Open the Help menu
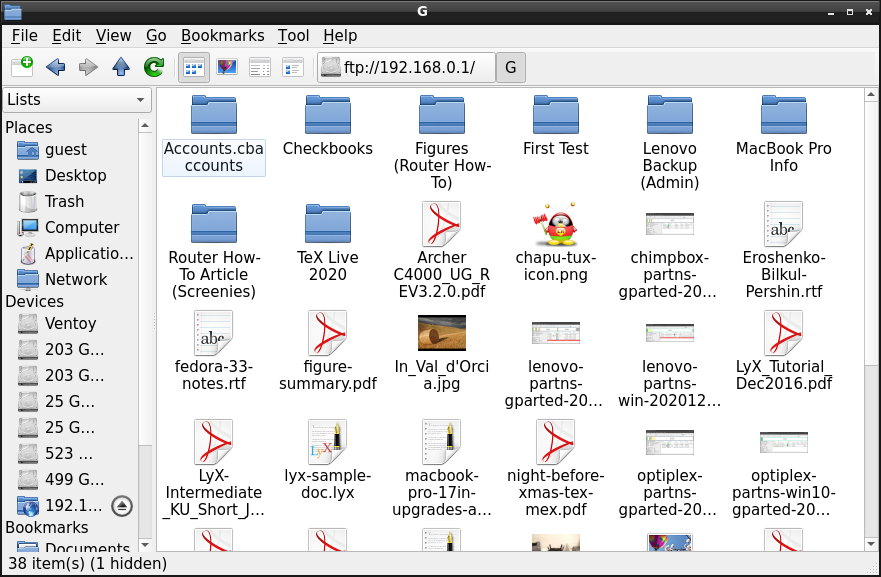This screenshot has height=577, width=881. tap(340, 36)
